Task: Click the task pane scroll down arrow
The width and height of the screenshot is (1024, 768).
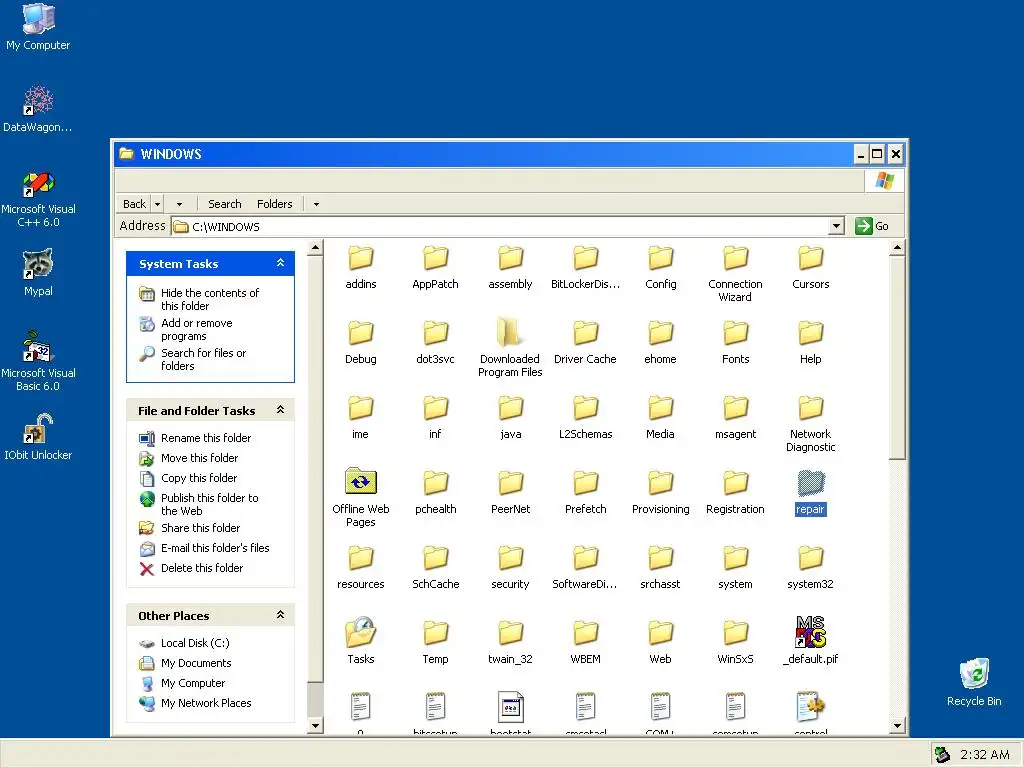Action: click(x=315, y=725)
